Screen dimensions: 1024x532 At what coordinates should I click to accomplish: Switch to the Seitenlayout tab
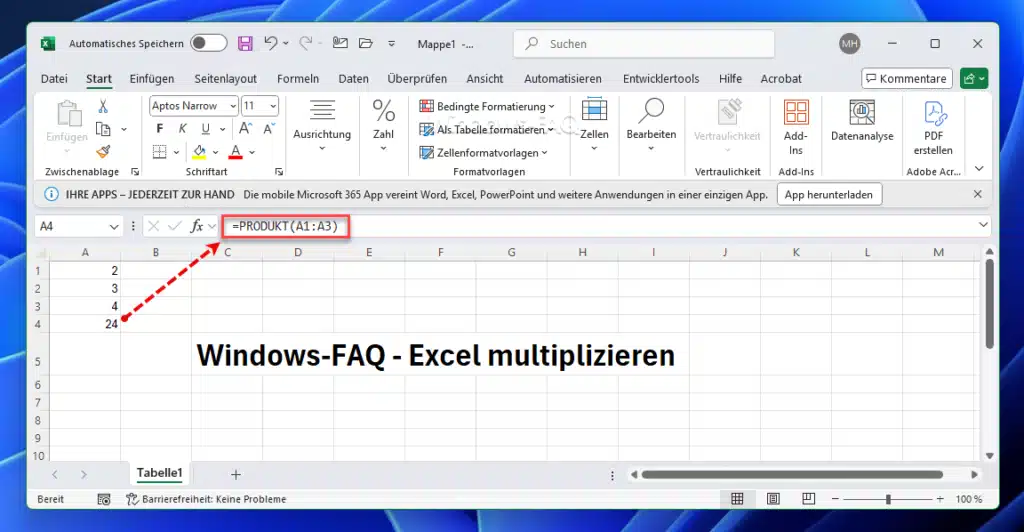(225, 78)
